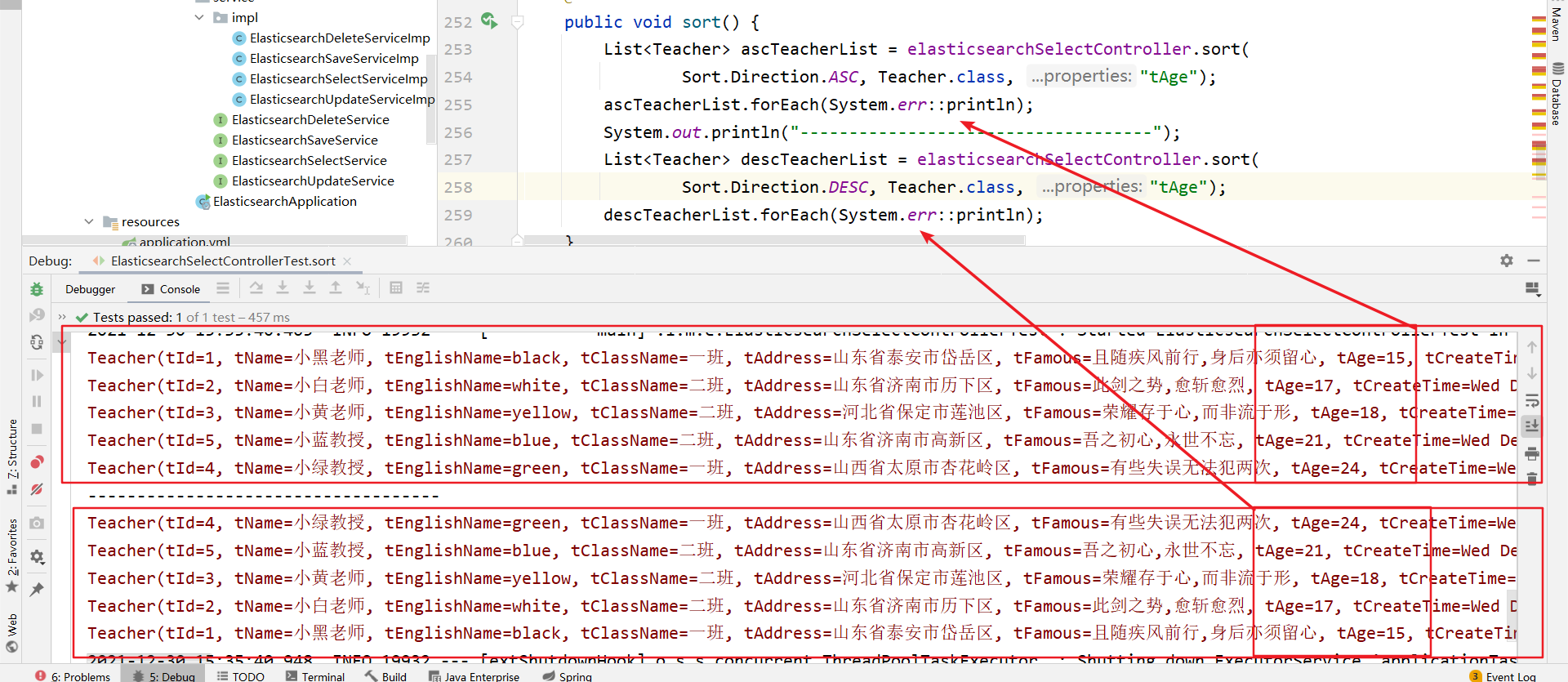Open the Spring tool window
This screenshot has height=682, width=1568.
(x=567, y=675)
